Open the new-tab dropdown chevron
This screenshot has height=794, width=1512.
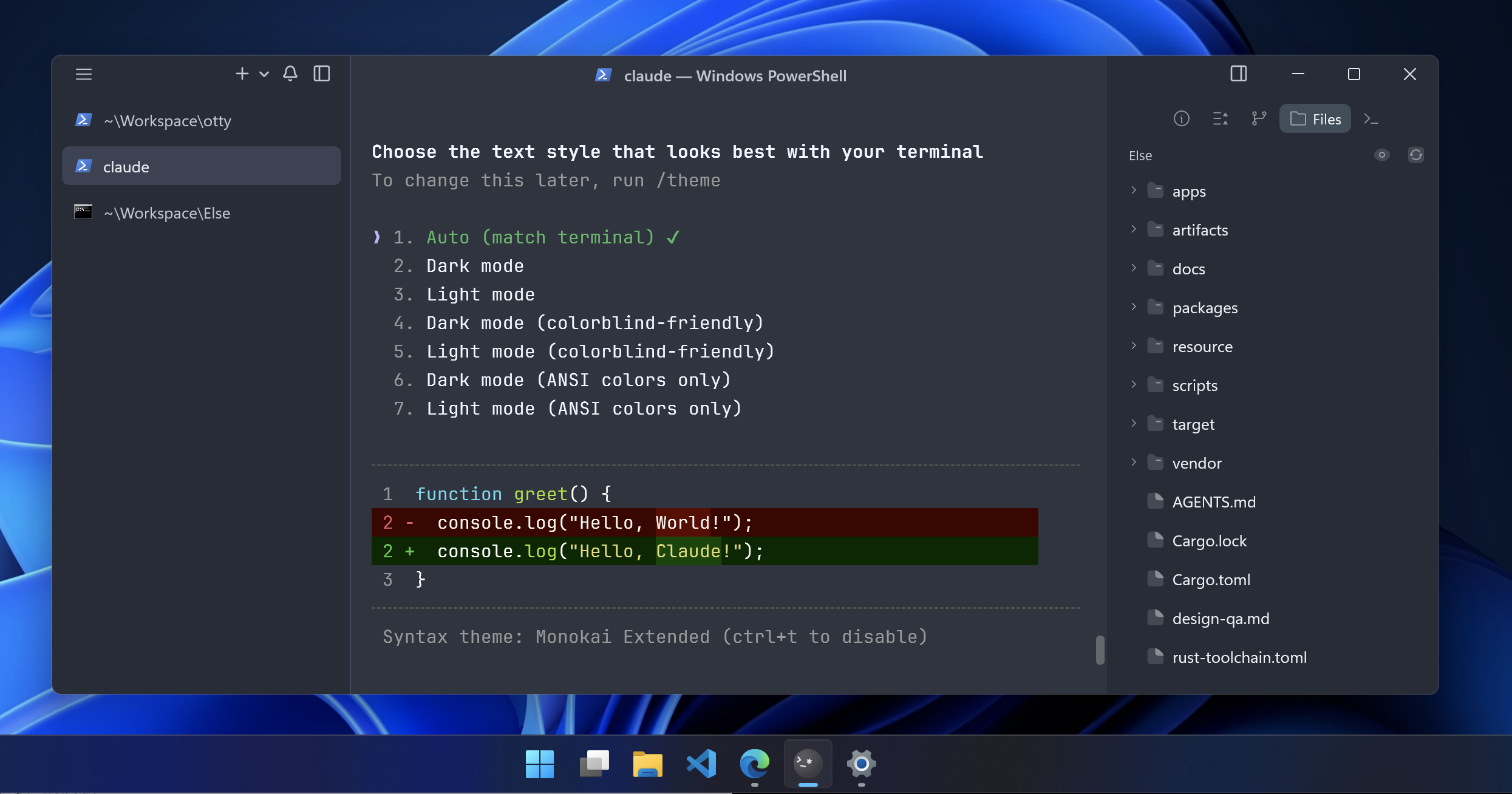tap(264, 74)
